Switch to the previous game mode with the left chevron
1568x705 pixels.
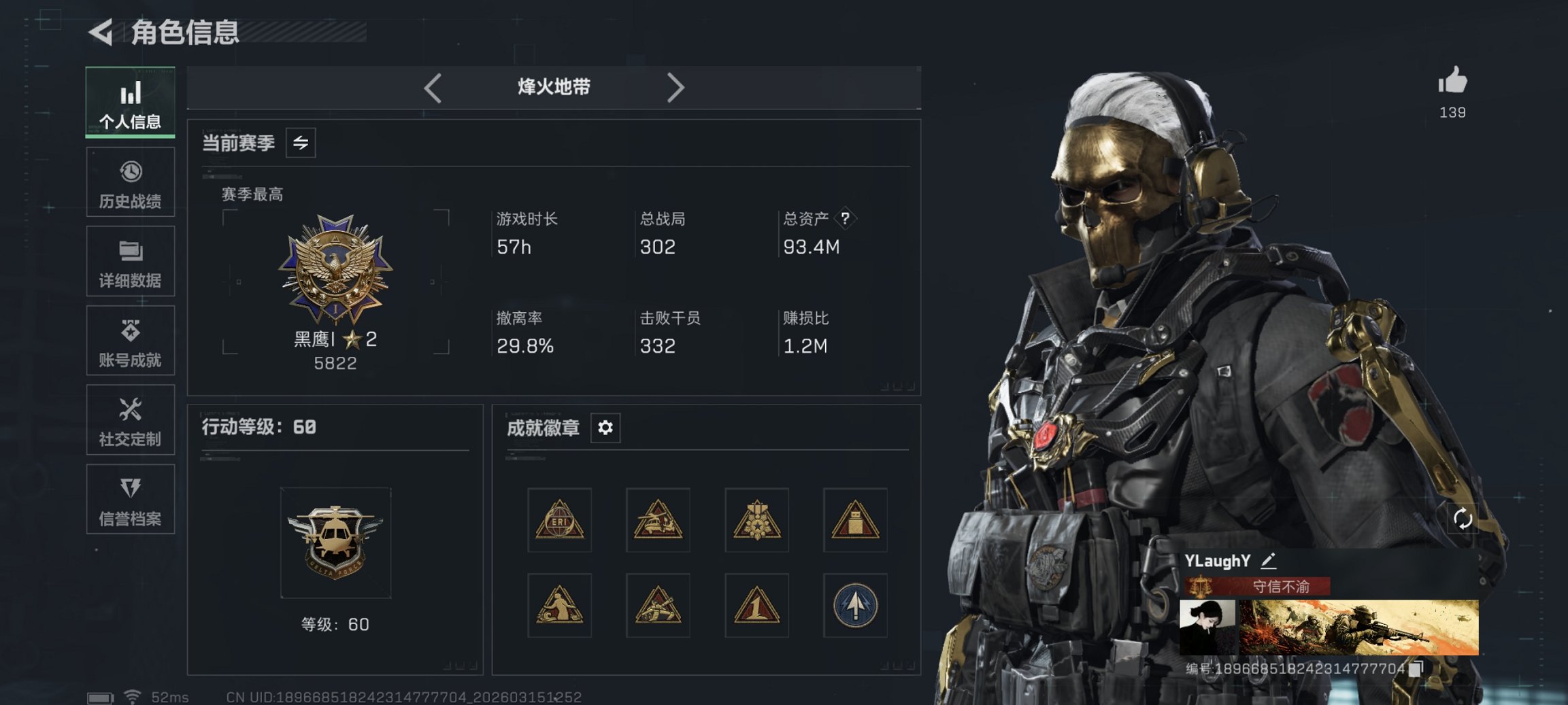click(433, 88)
